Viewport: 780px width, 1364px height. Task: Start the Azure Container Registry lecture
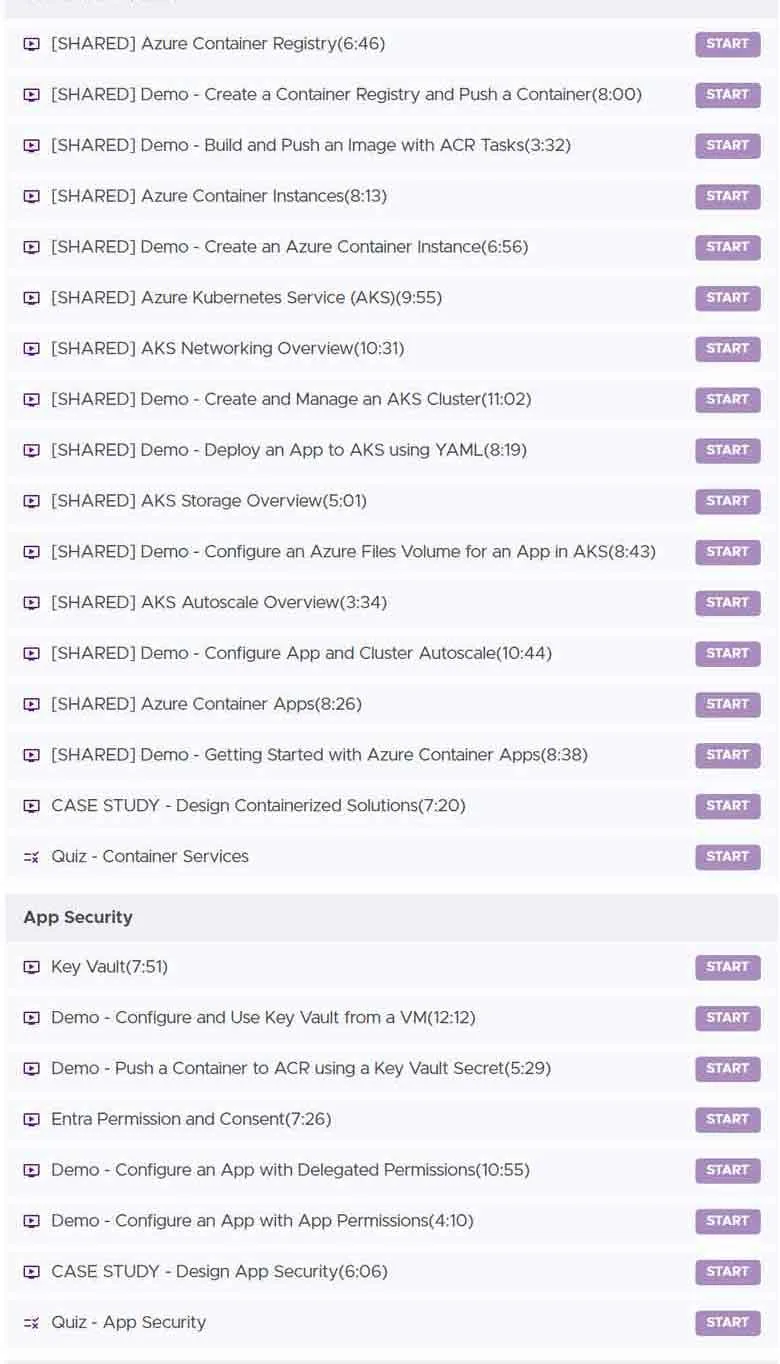pos(728,44)
